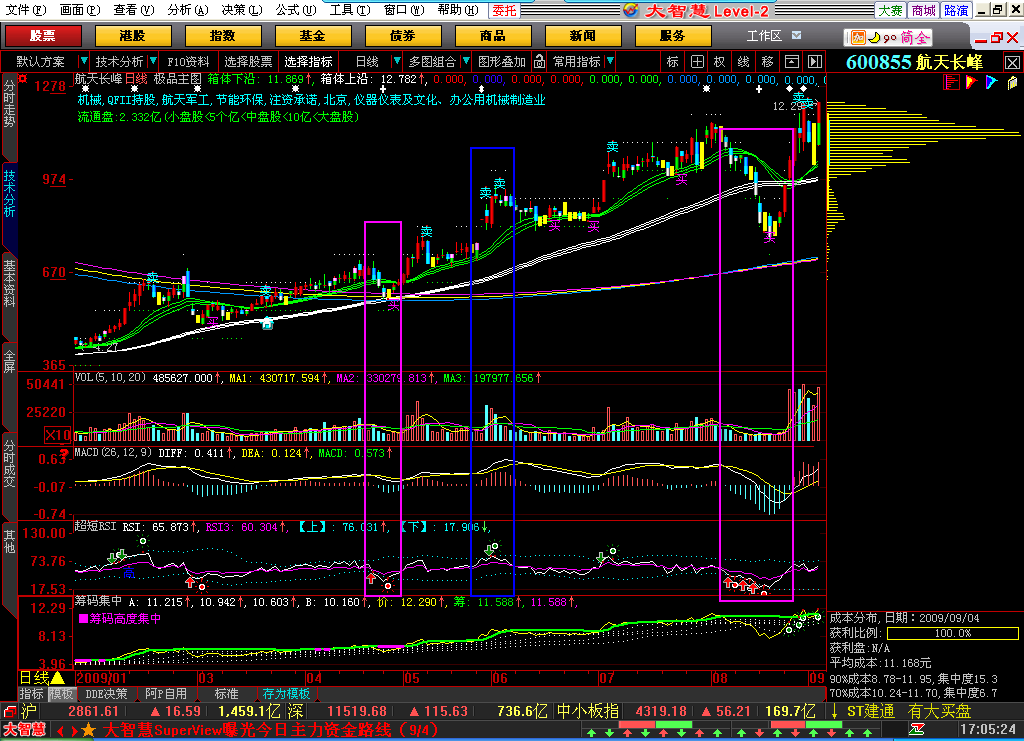Toggle the pink 简 simple mode
The width and height of the screenshot is (1024, 741).
(907, 38)
